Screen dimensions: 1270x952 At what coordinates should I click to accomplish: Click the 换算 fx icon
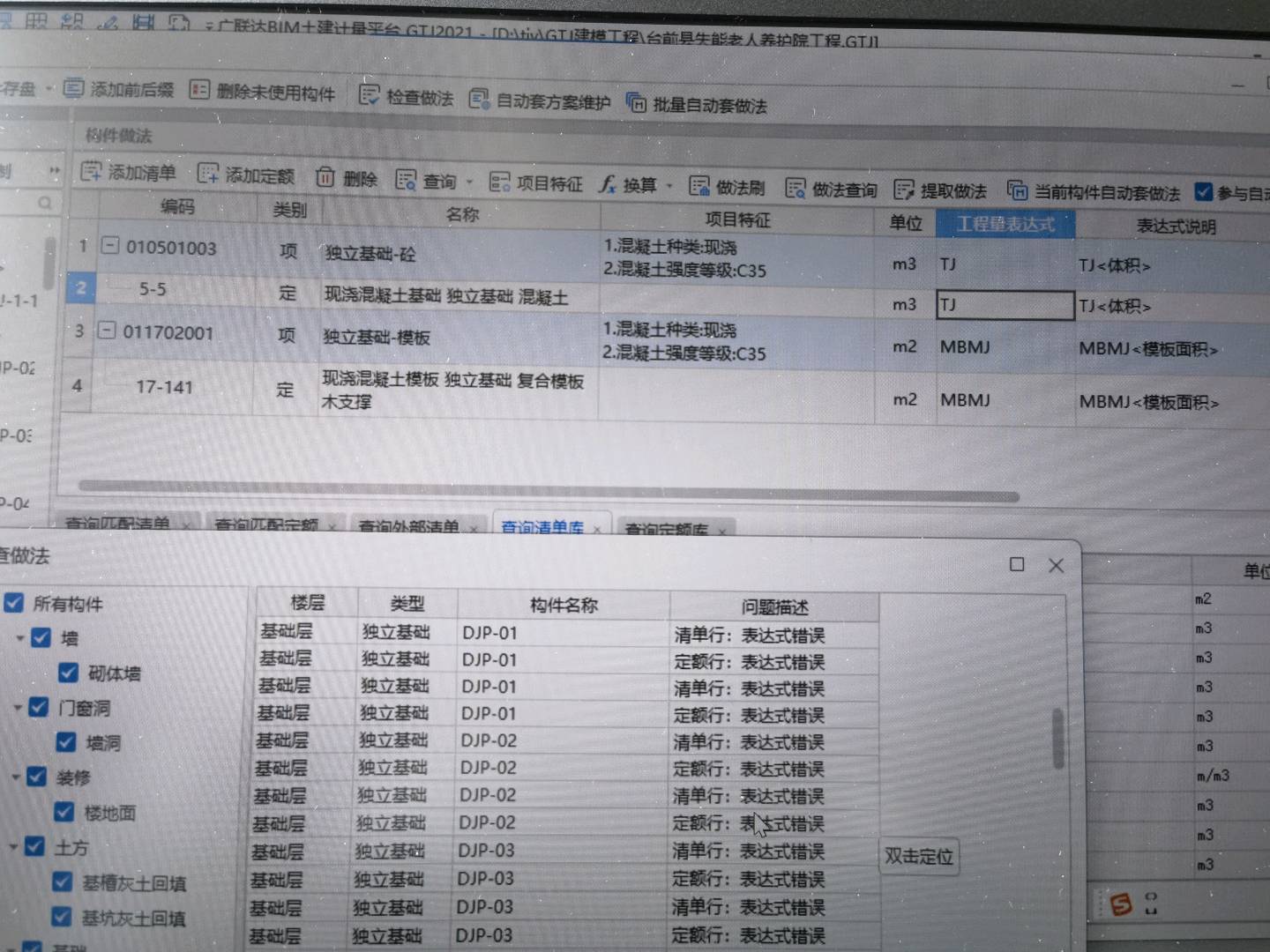[x=608, y=184]
